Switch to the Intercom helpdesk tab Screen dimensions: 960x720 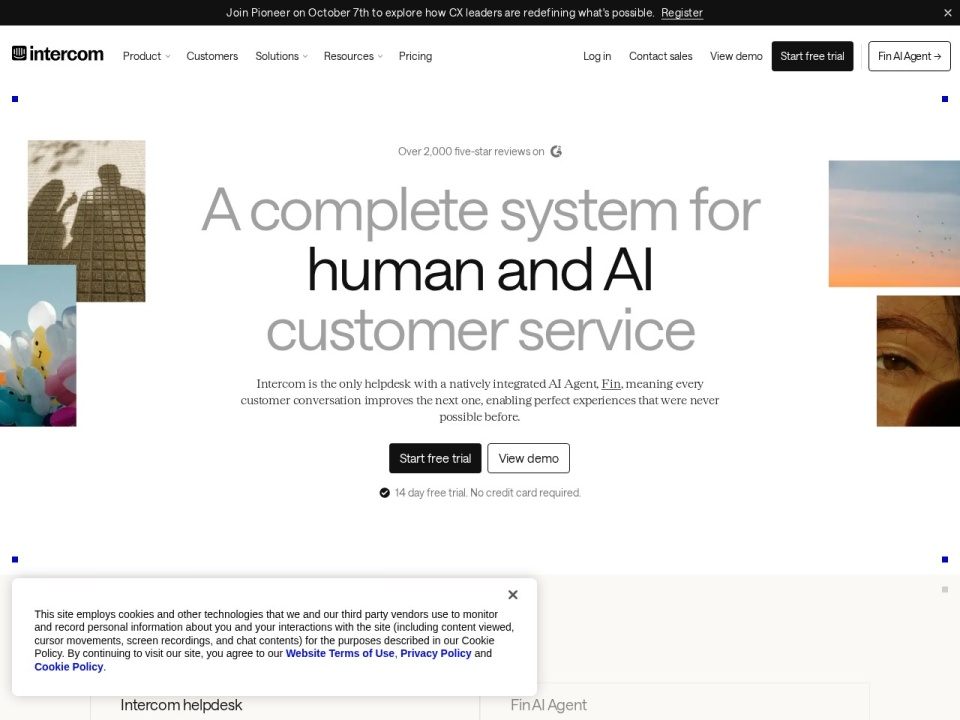tap(181, 705)
